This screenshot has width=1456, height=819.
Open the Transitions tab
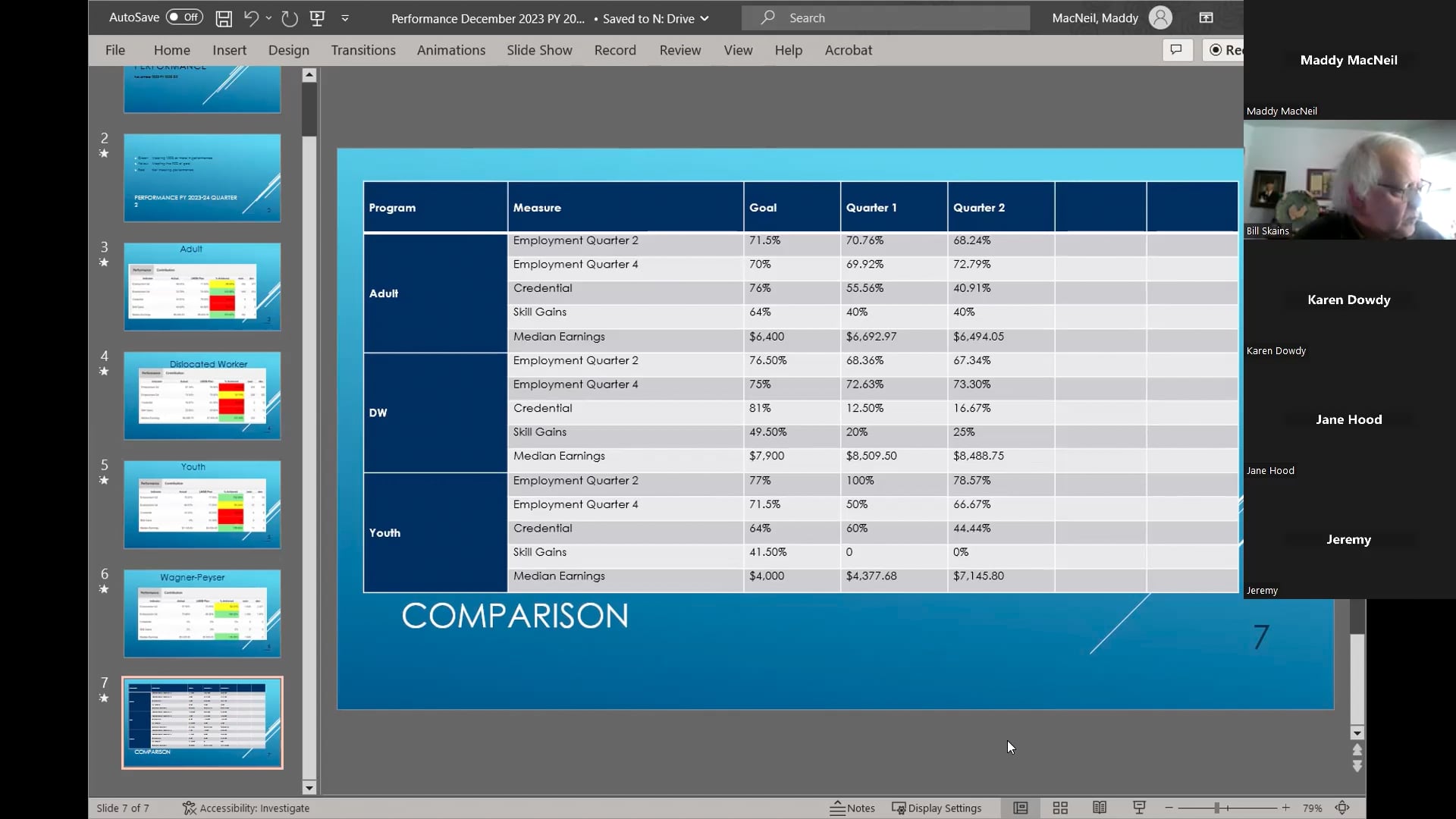[362, 50]
